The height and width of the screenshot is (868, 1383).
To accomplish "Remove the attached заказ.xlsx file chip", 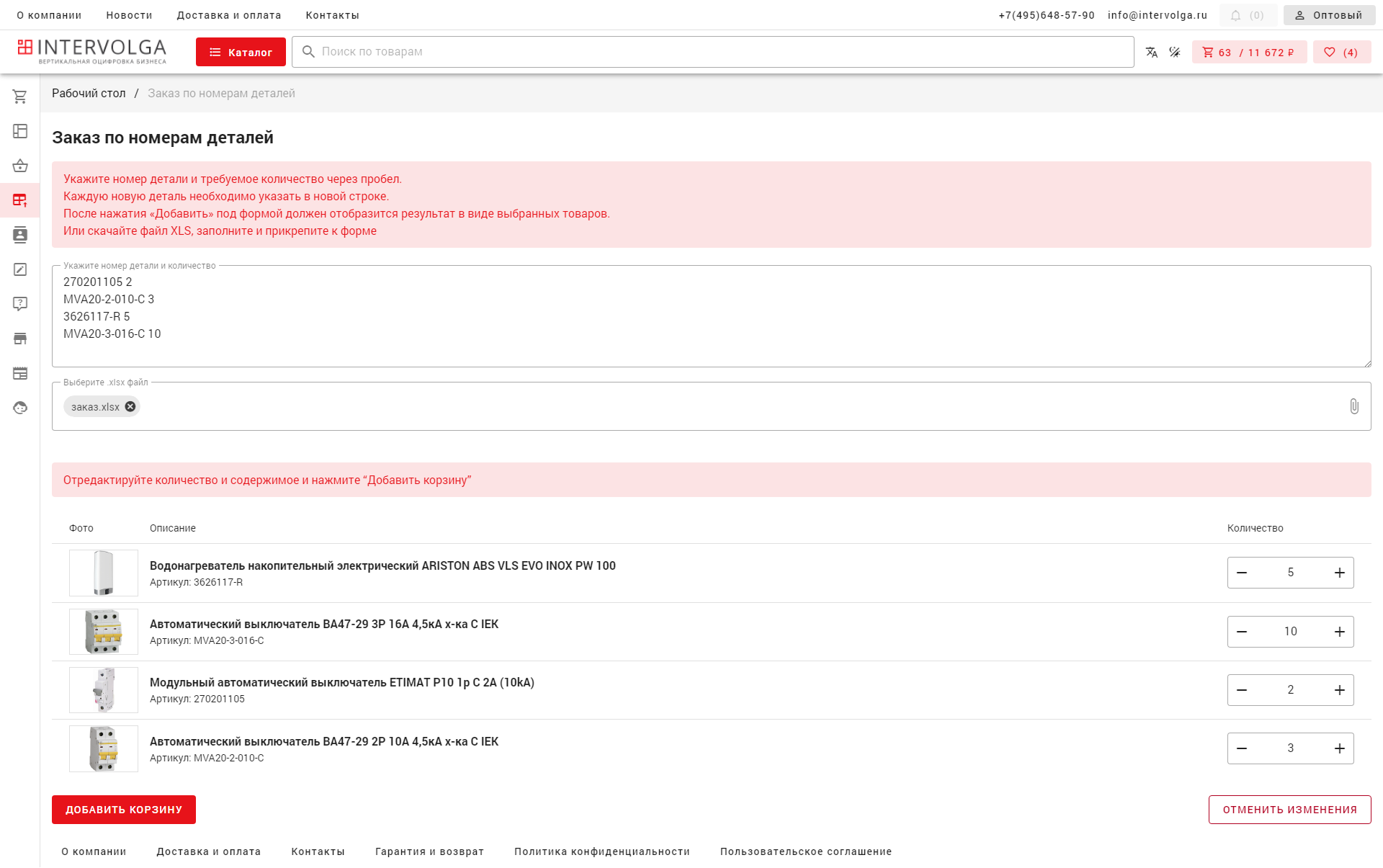I will (130, 406).
